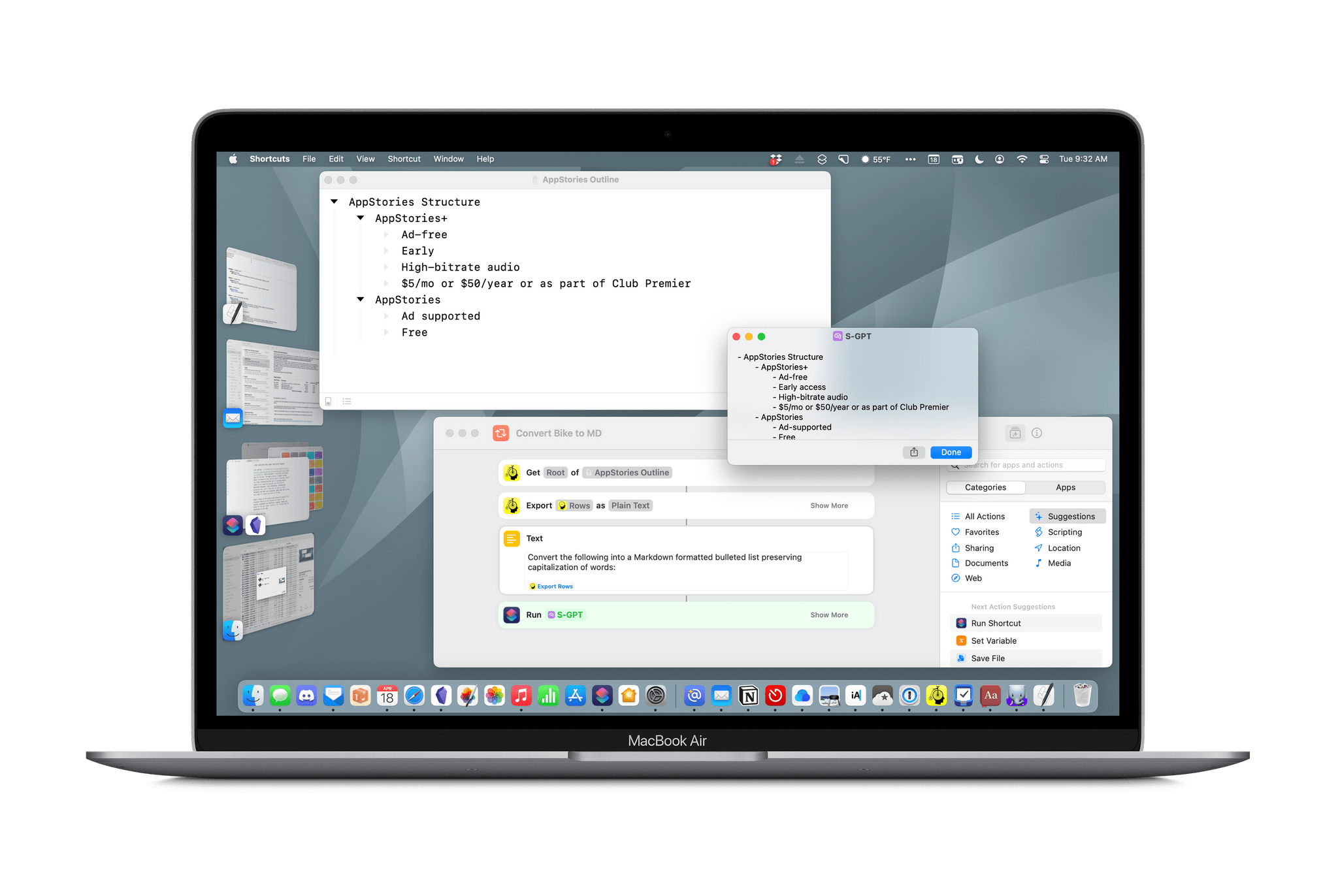Select the Categories tab
Viewport: 1338px width, 896px height.
coord(985,487)
